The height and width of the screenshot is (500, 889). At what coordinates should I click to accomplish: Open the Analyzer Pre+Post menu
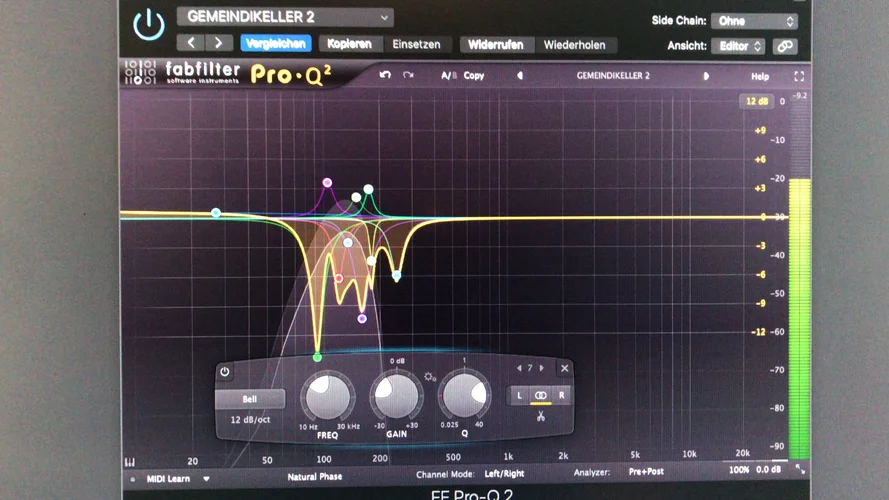click(x=646, y=472)
